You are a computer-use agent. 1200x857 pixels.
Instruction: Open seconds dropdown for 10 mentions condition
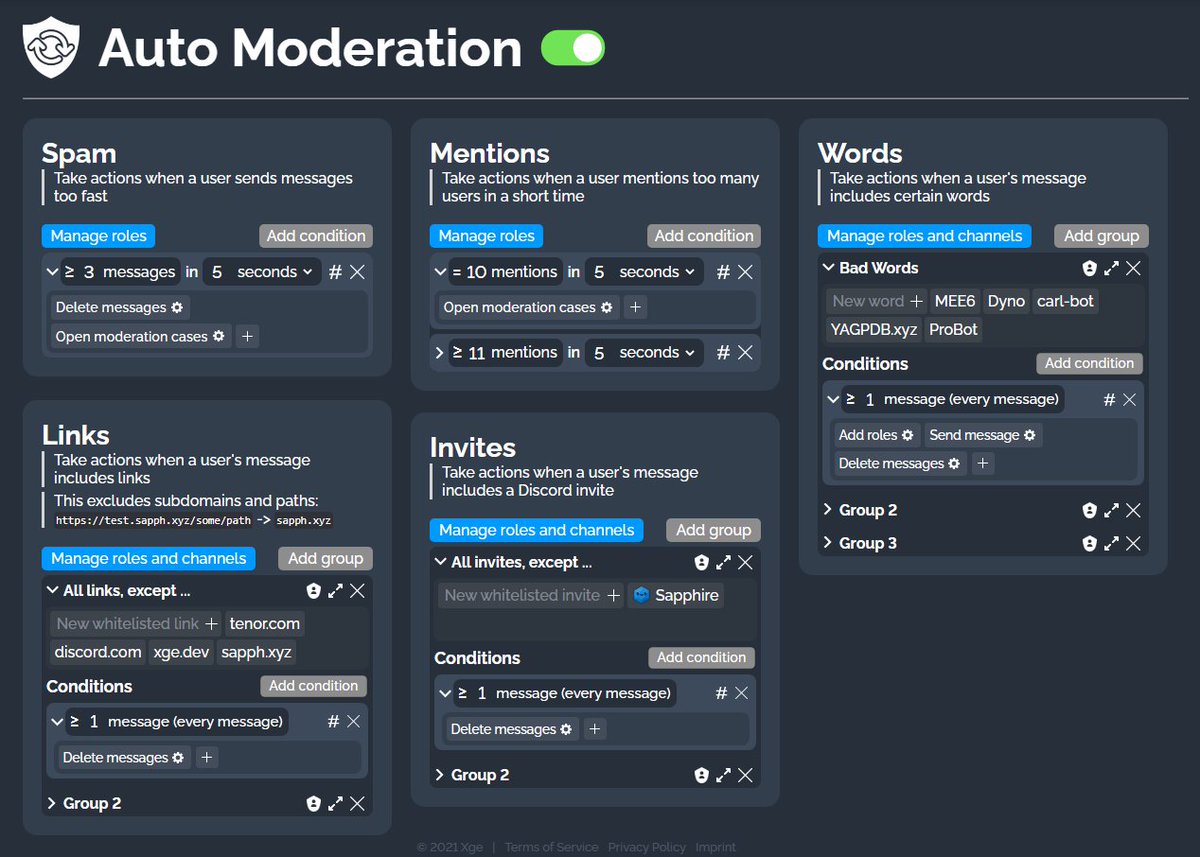click(645, 272)
